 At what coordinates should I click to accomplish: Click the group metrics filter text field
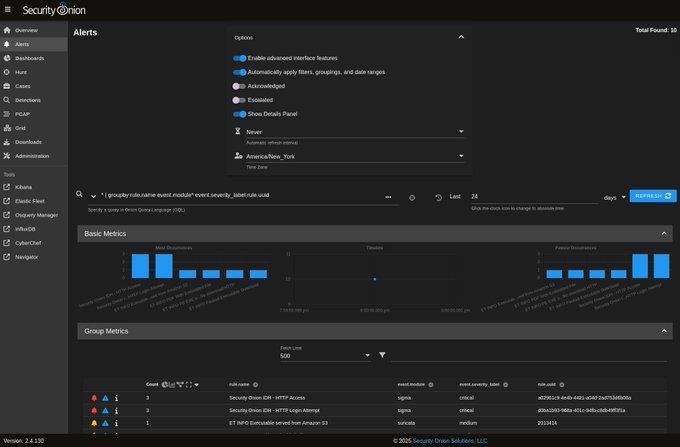[x=529, y=356]
